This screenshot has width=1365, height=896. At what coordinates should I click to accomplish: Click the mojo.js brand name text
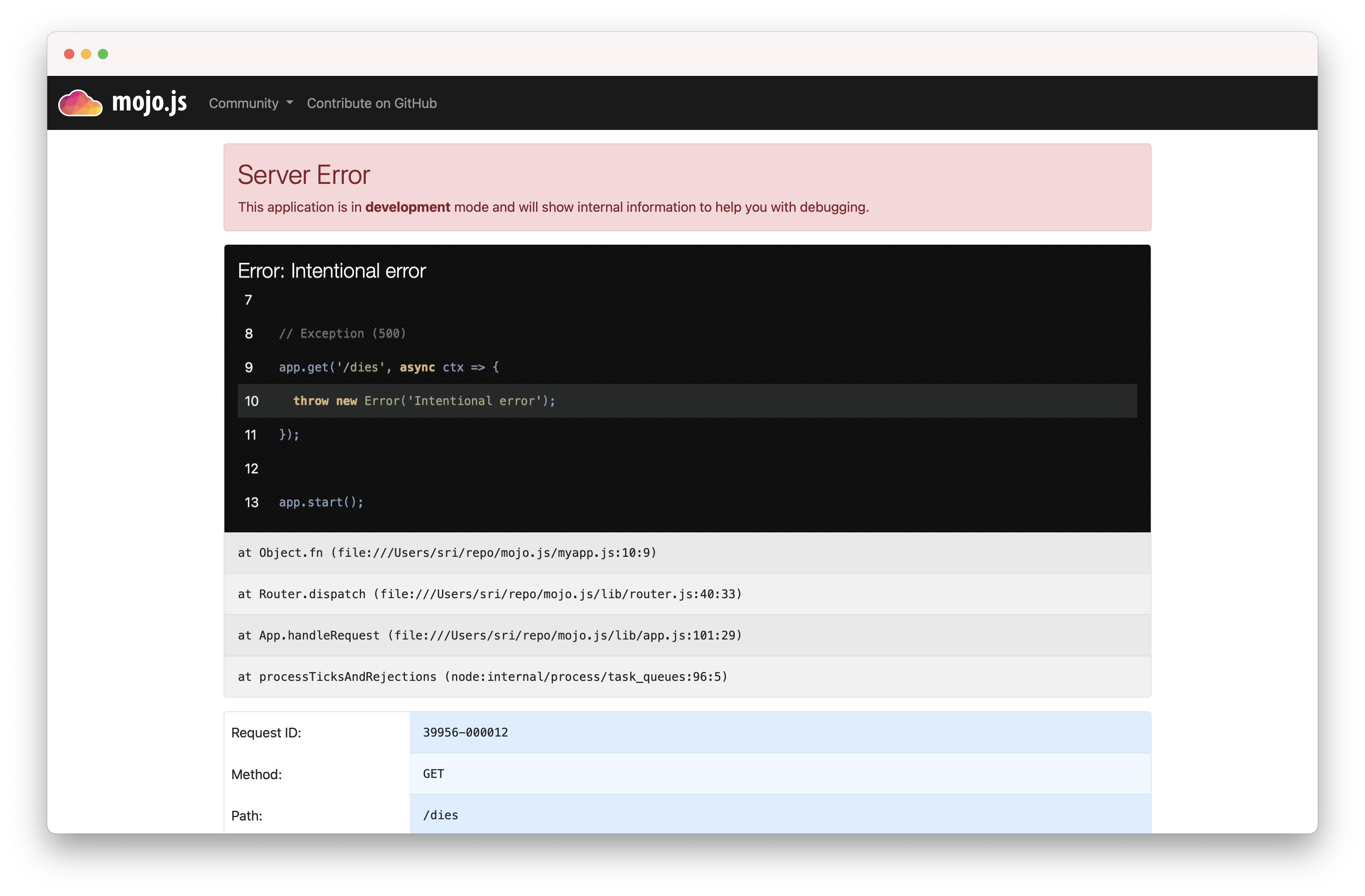click(x=149, y=103)
